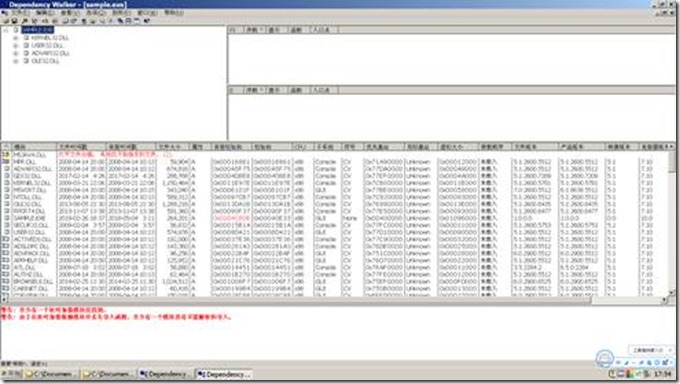Select MPR.DLL name in module list
The image size is (680, 384).
tap(24, 161)
